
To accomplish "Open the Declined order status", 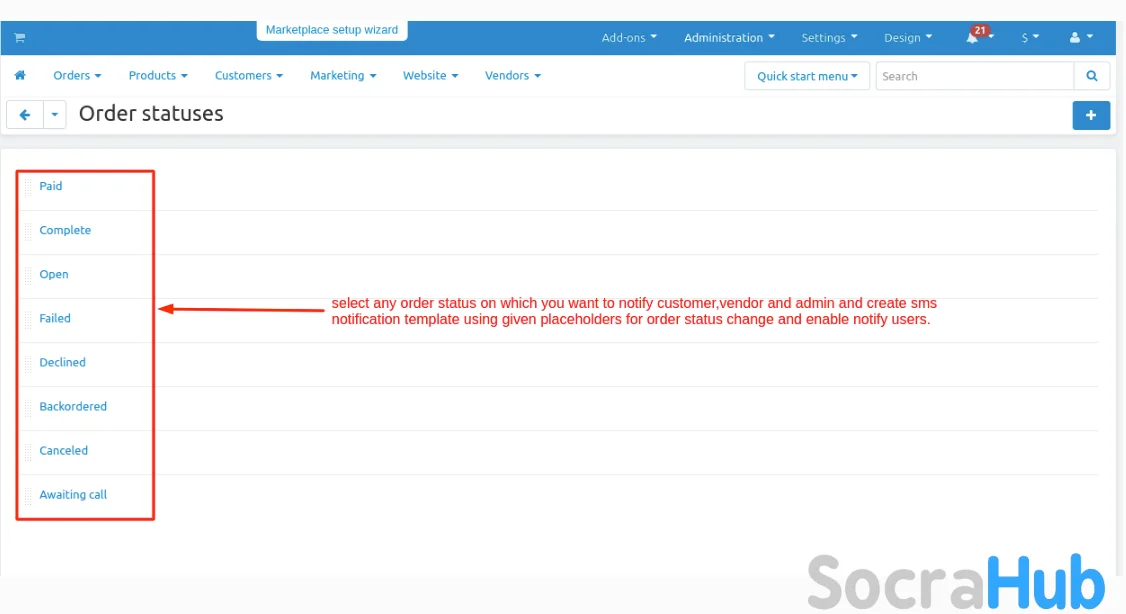I will [x=62, y=362].
